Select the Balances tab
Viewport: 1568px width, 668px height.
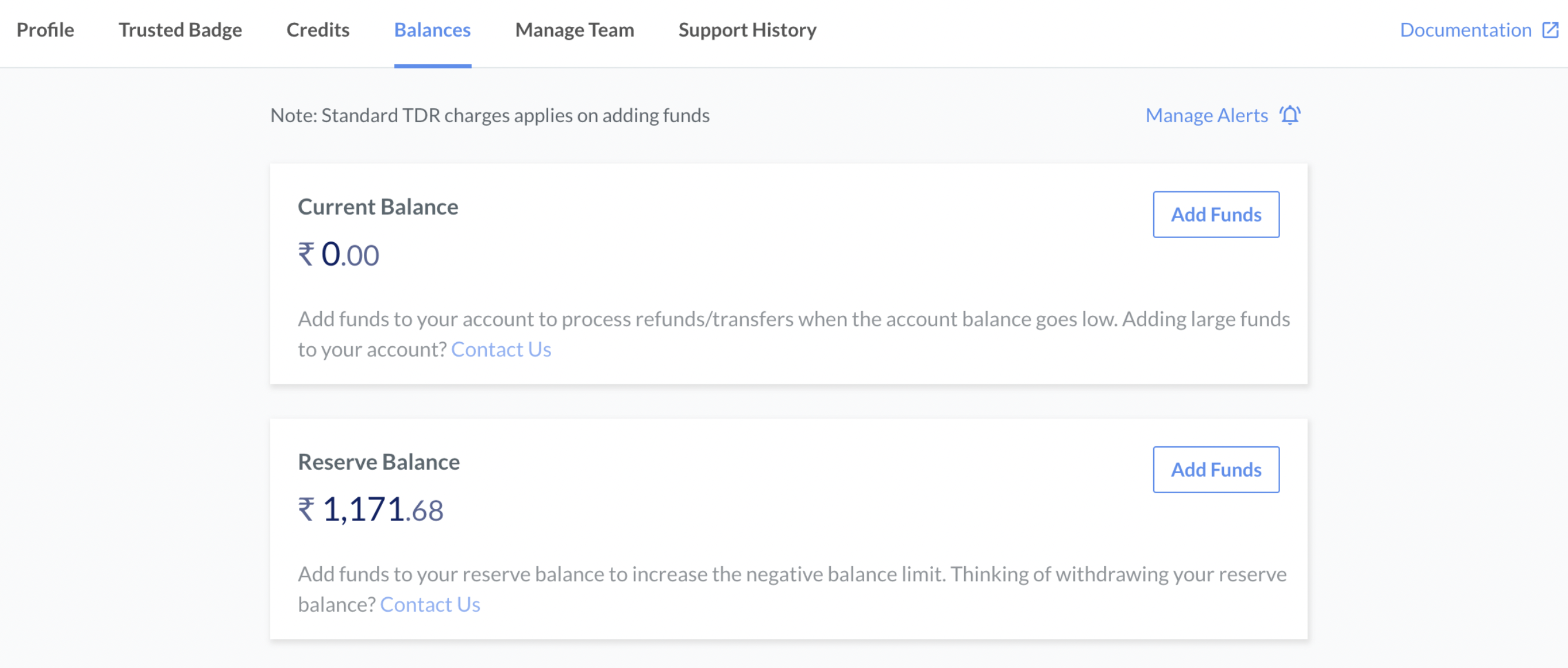432,30
